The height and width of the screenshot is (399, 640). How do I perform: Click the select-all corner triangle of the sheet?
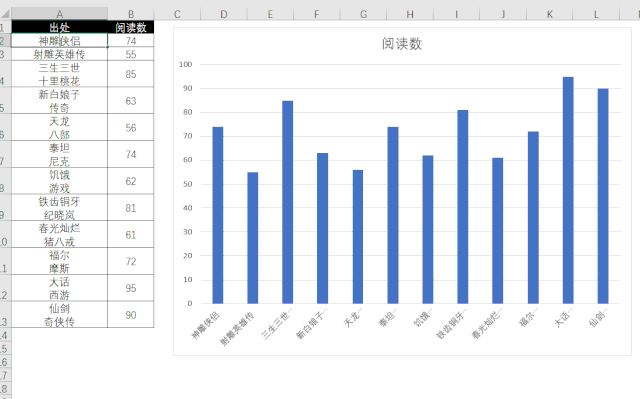pos(5,14)
